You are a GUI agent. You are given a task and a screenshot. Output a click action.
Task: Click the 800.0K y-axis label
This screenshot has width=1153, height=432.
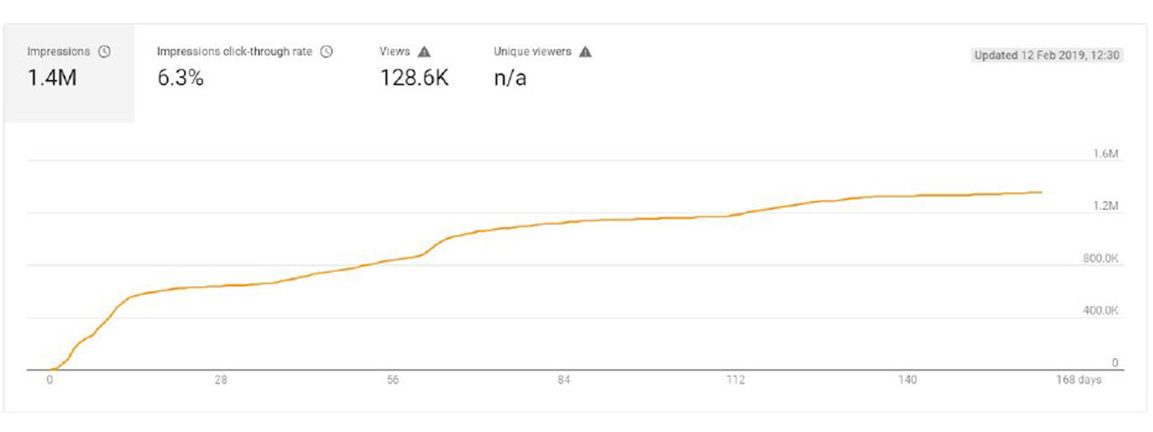[1101, 258]
